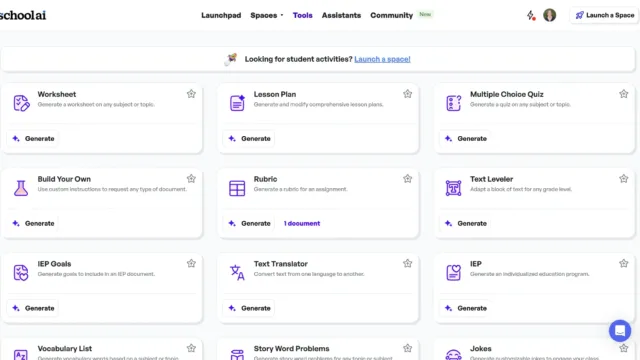This screenshot has width=640, height=360.
Task: Generate a Lesson Plan
Action: coord(249,139)
